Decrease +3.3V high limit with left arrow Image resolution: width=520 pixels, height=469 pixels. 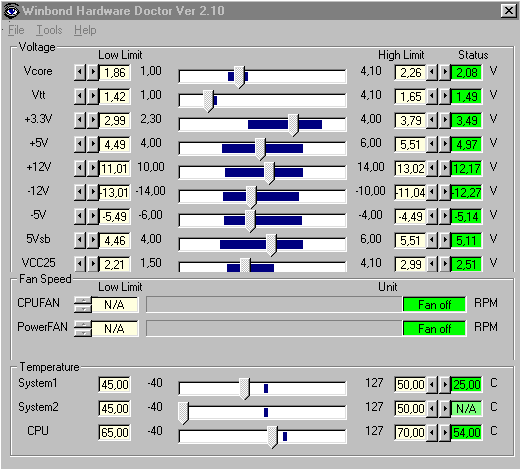[432, 120]
